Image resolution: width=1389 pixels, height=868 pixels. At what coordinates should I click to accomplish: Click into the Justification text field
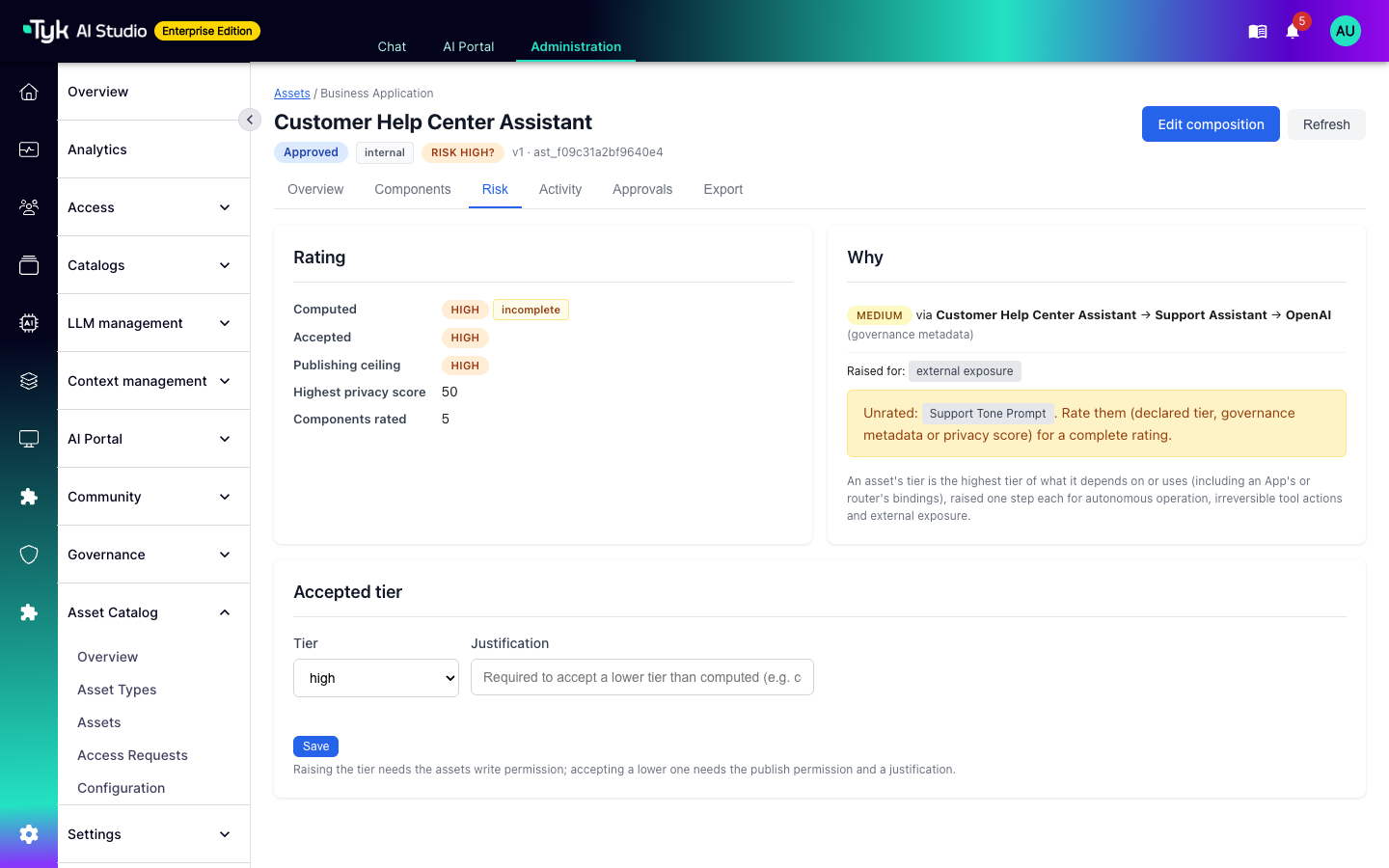click(x=642, y=677)
